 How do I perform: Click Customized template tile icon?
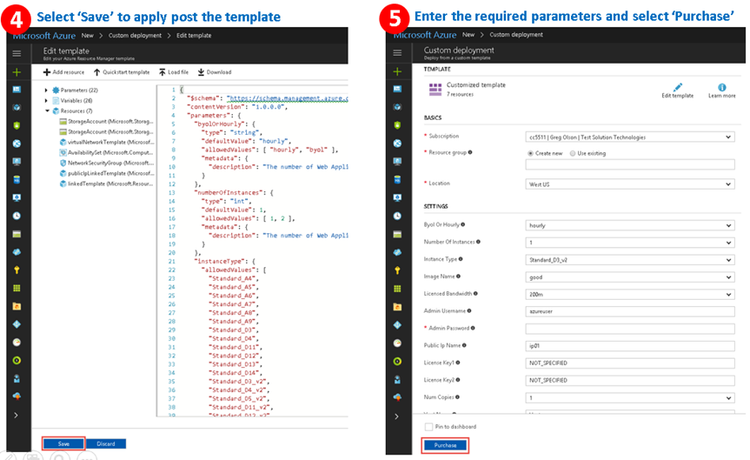click(435, 89)
